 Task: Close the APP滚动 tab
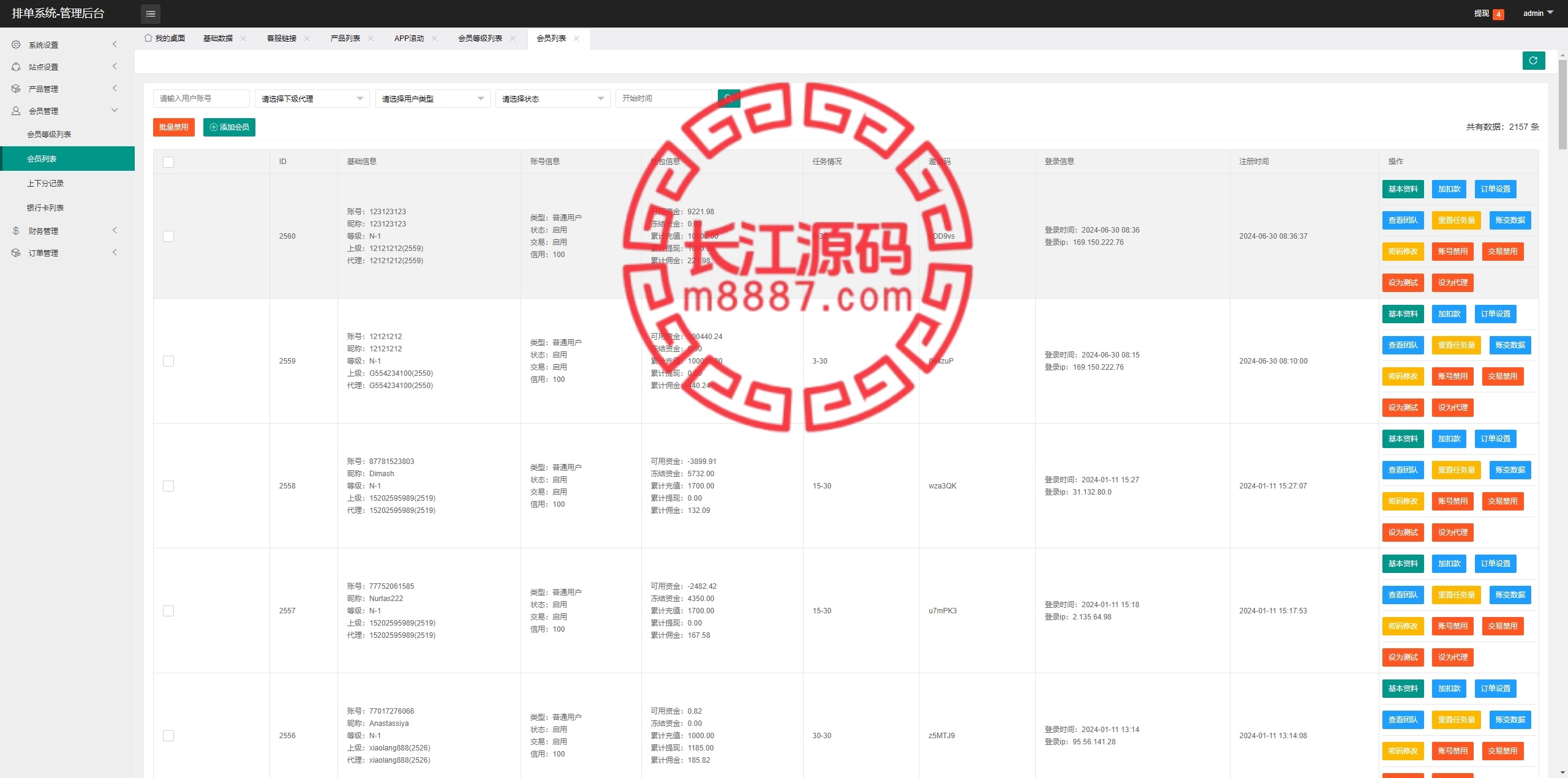pyautogui.click(x=434, y=38)
